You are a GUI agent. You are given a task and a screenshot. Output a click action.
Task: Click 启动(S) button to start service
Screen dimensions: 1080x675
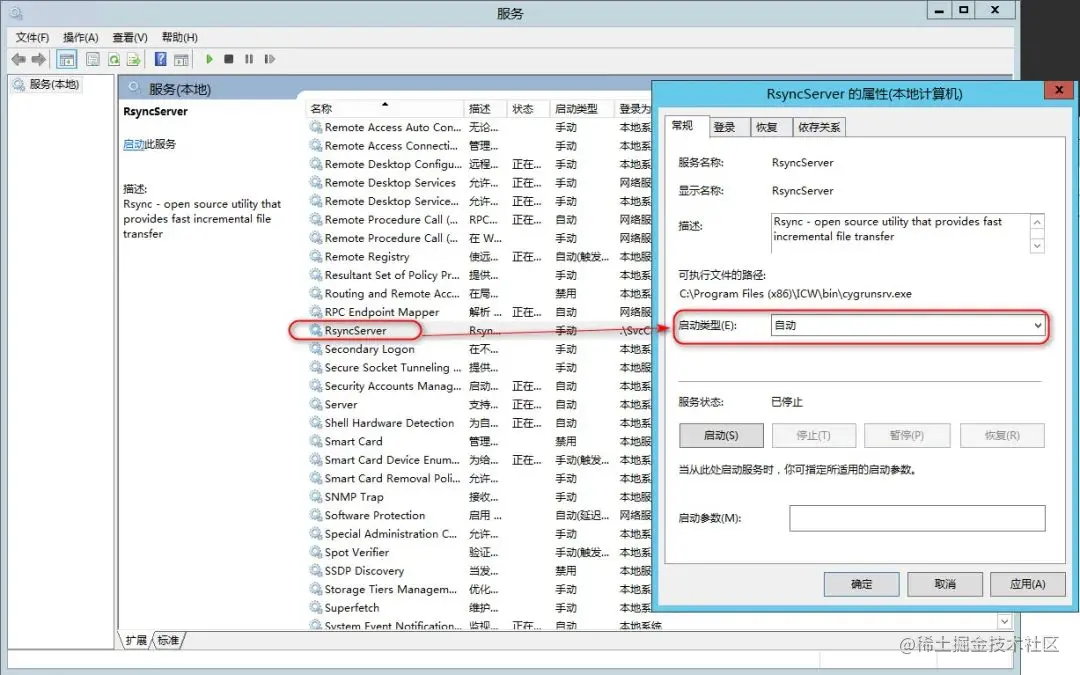[721, 435]
